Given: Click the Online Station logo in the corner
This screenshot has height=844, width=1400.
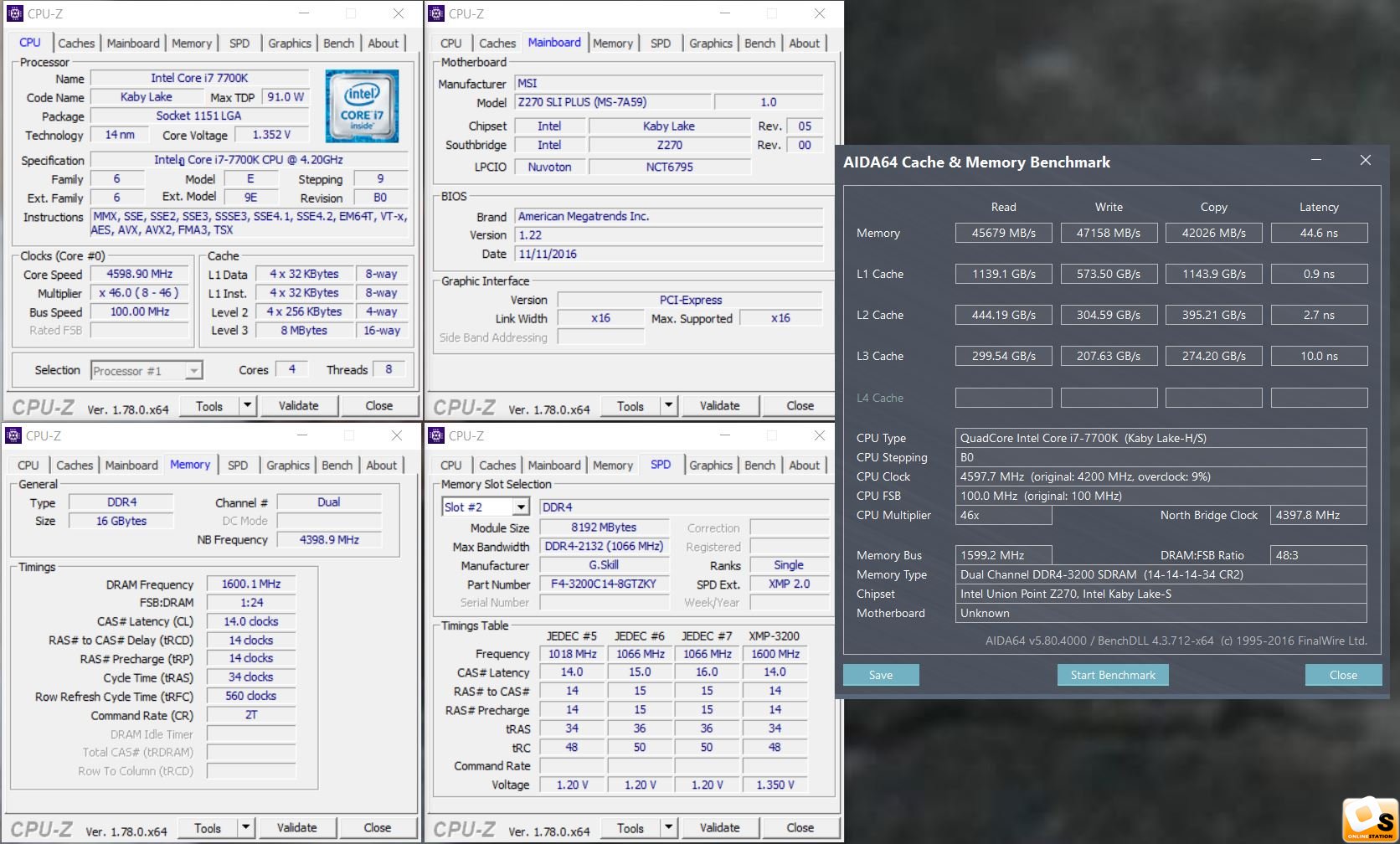Looking at the screenshot, I should [x=1370, y=820].
